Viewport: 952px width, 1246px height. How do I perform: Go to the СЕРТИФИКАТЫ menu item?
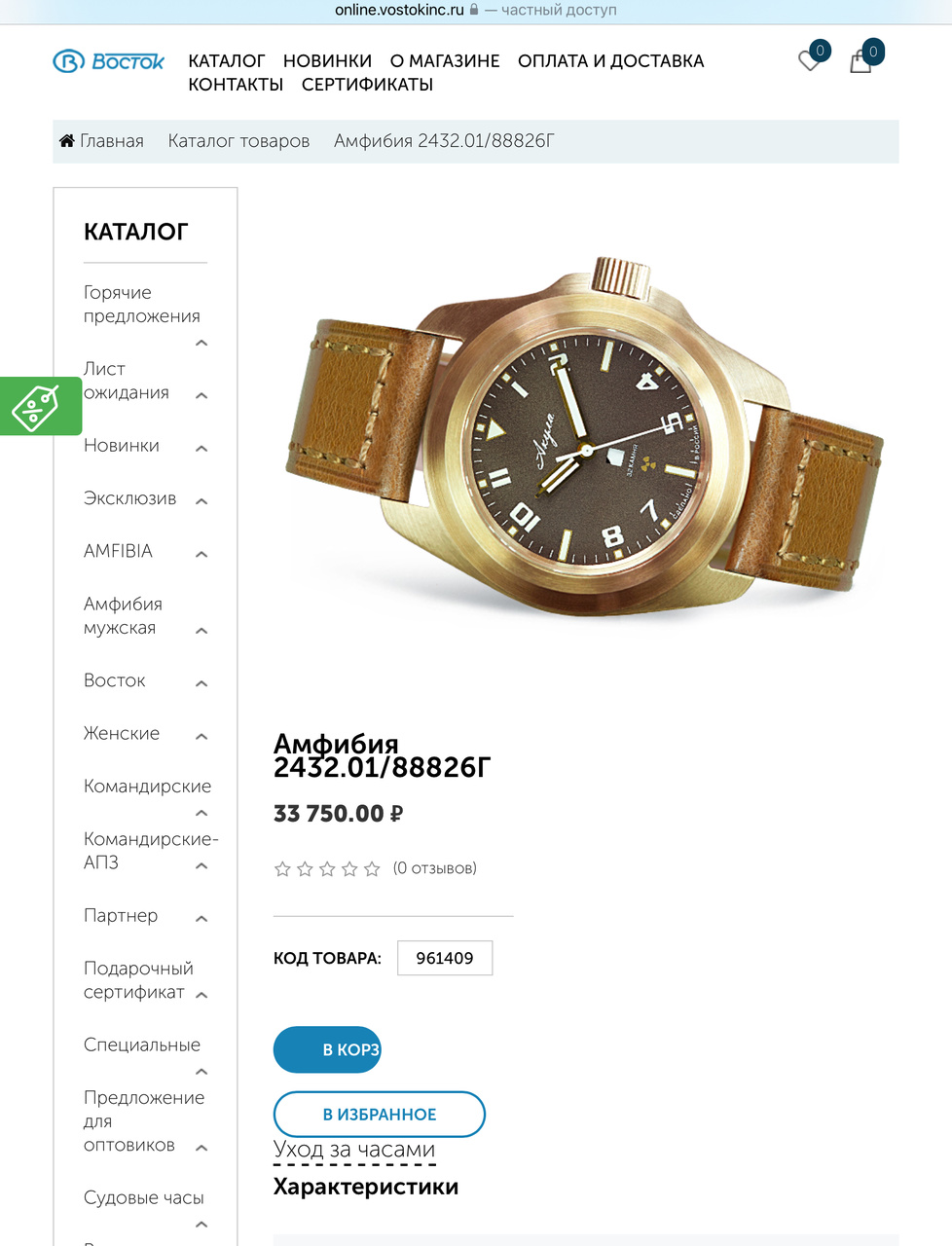coord(367,85)
